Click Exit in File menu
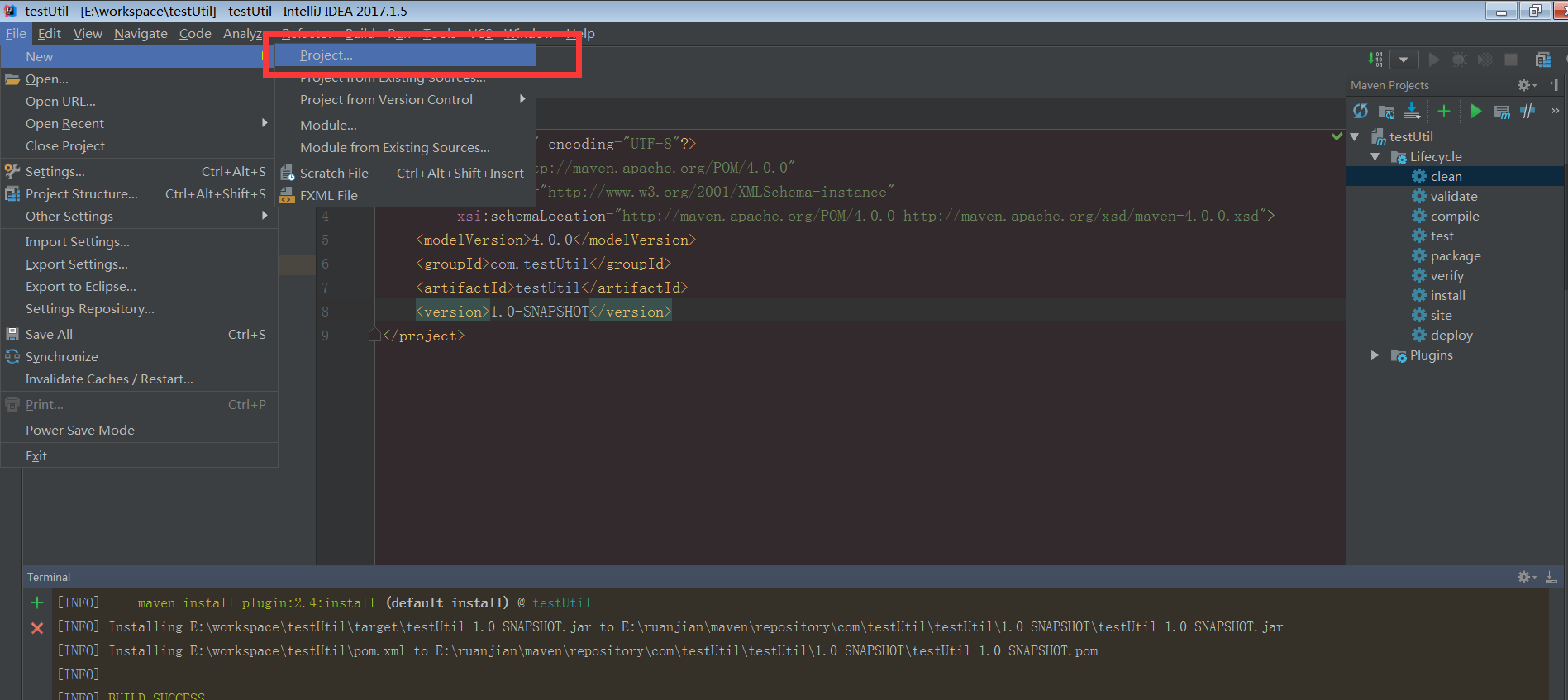The width and height of the screenshot is (1568, 700). (x=139, y=455)
